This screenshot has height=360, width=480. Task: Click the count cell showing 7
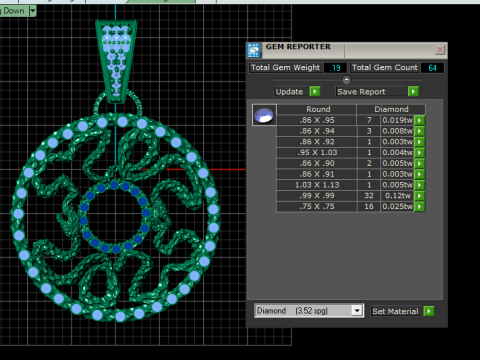[369, 120]
